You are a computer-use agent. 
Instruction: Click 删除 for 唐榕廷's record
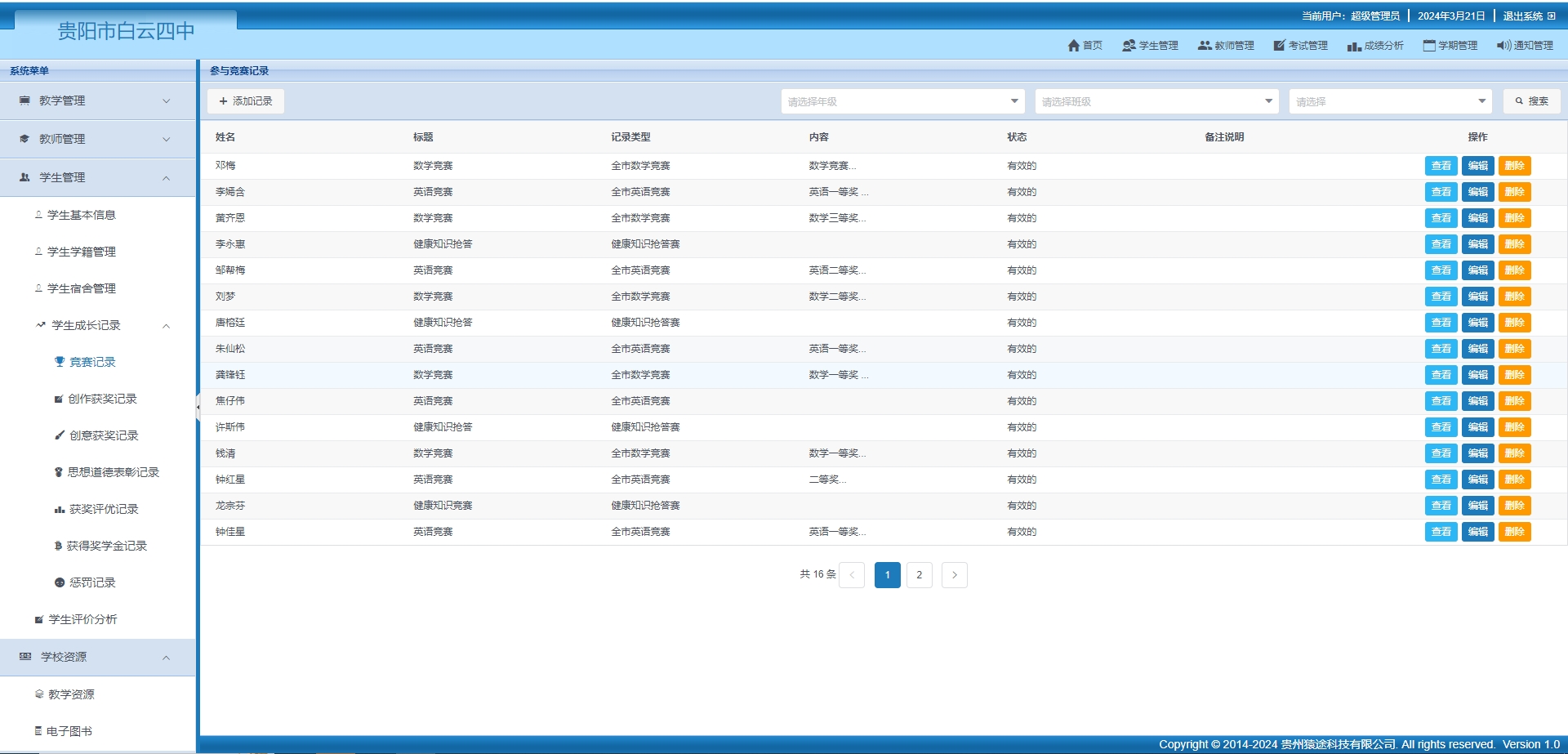(x=1515, y=323)
